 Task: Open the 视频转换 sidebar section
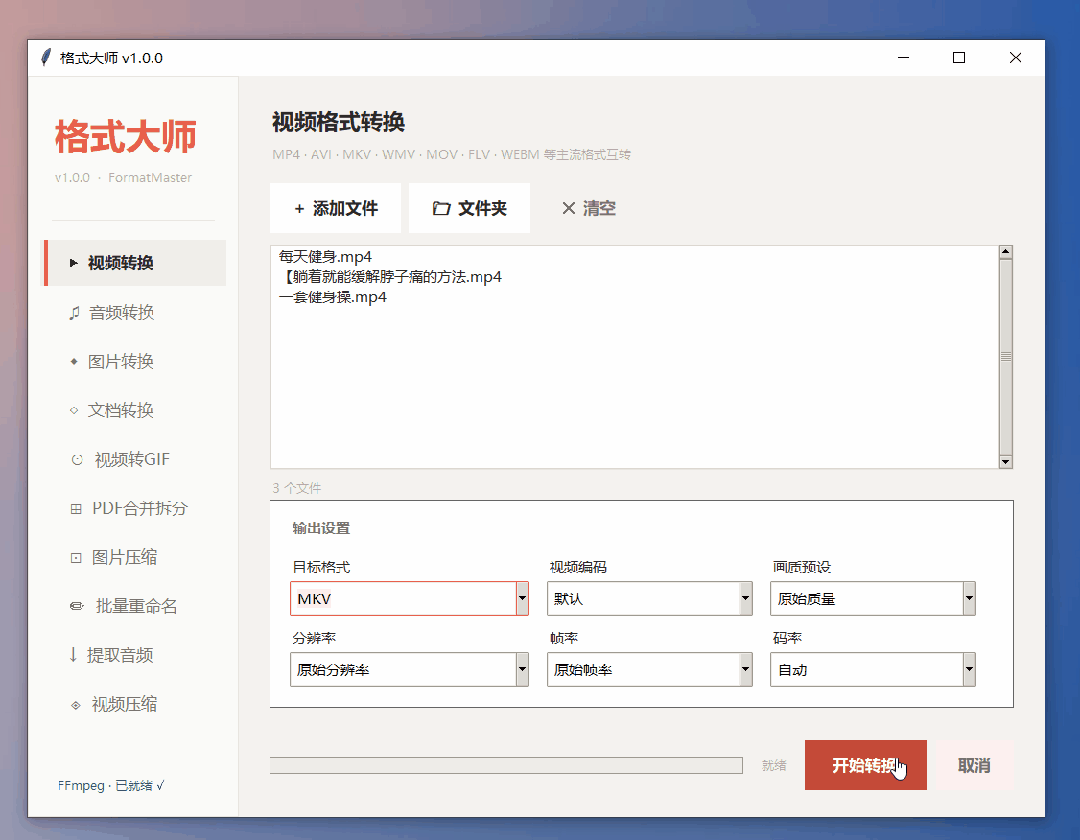click(x=135, y=263)
